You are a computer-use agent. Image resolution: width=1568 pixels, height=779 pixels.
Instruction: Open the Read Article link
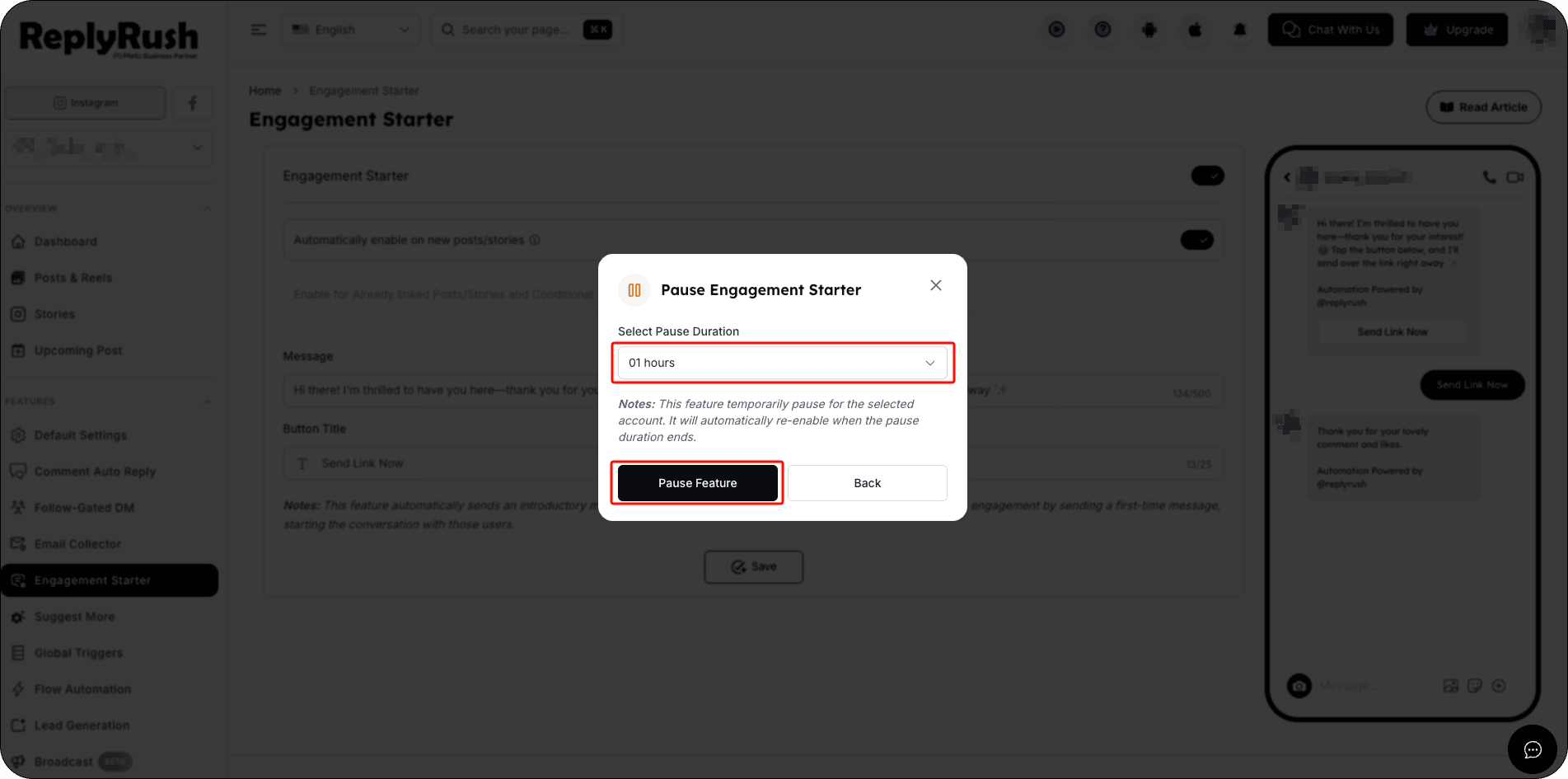pos(1483,107)
